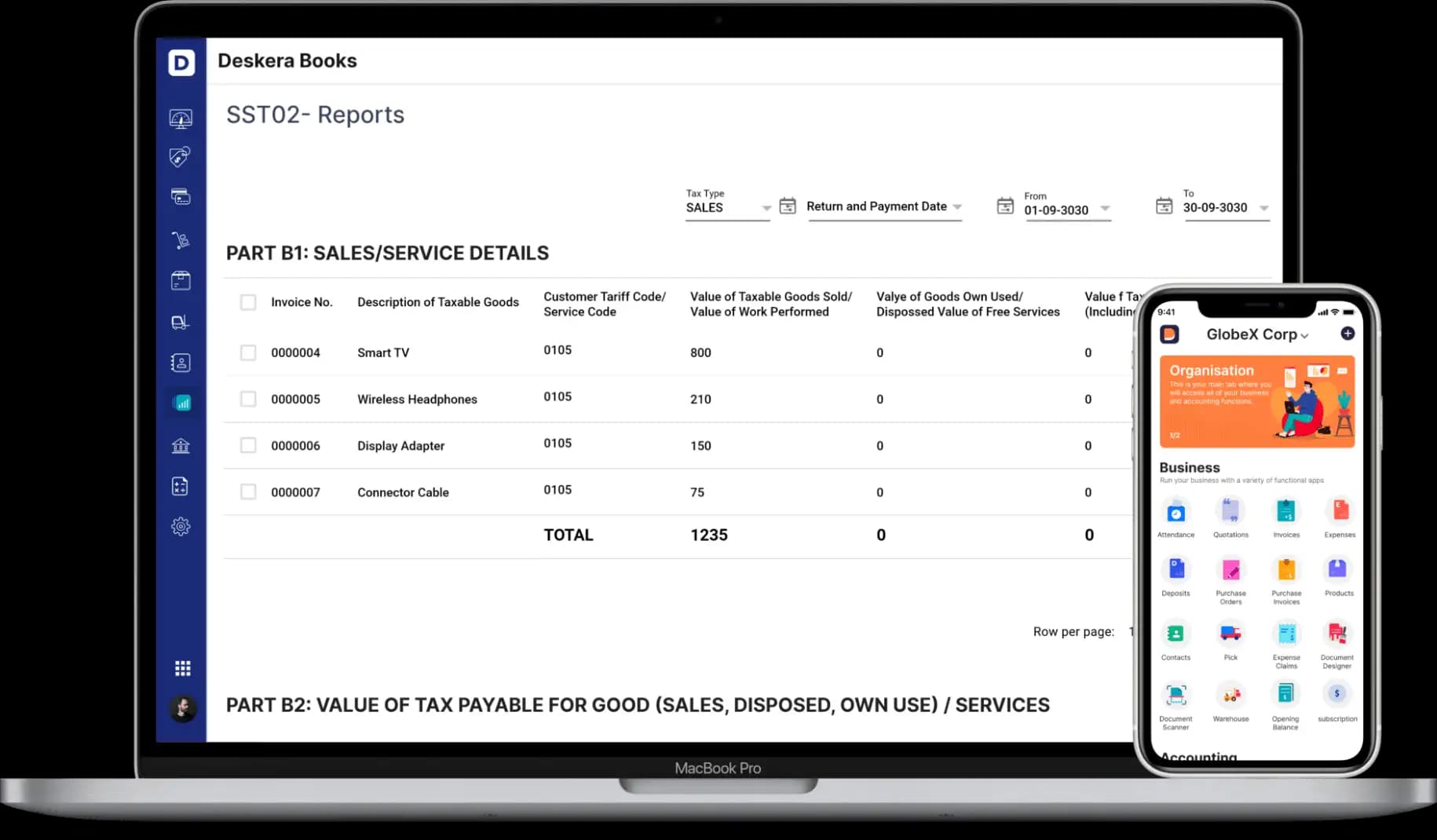Tap the Products app icon on phone
Screen dimensions: 1437x840
click(x=1338, y=569)
